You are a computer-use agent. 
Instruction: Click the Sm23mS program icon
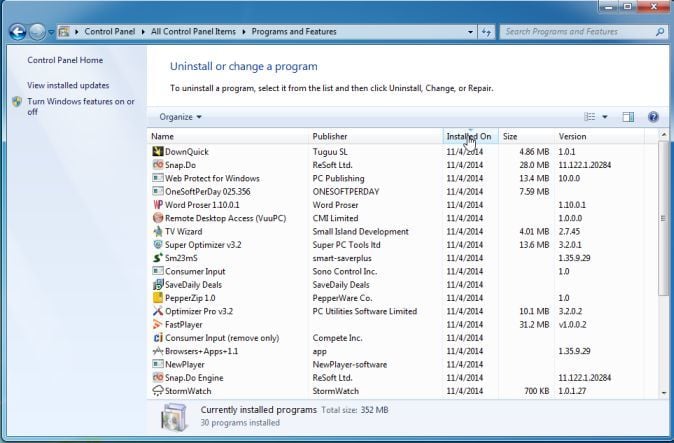coord(158,258)
